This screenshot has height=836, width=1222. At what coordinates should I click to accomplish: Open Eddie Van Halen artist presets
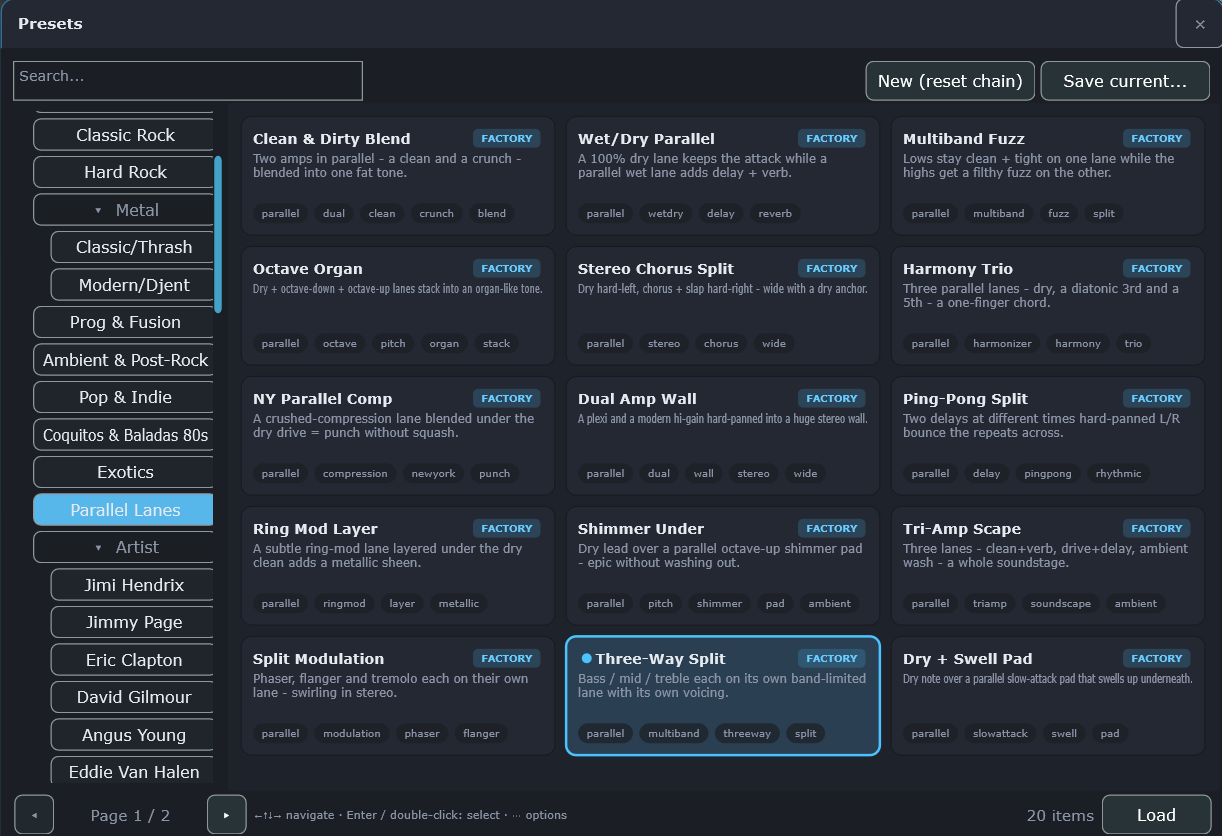click(134, 770)
